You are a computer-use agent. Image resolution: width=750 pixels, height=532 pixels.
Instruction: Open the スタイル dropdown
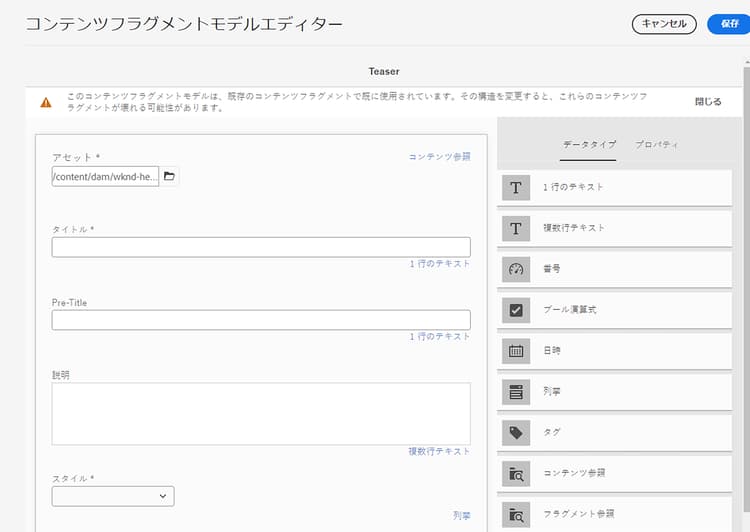(x=113, y=496)
